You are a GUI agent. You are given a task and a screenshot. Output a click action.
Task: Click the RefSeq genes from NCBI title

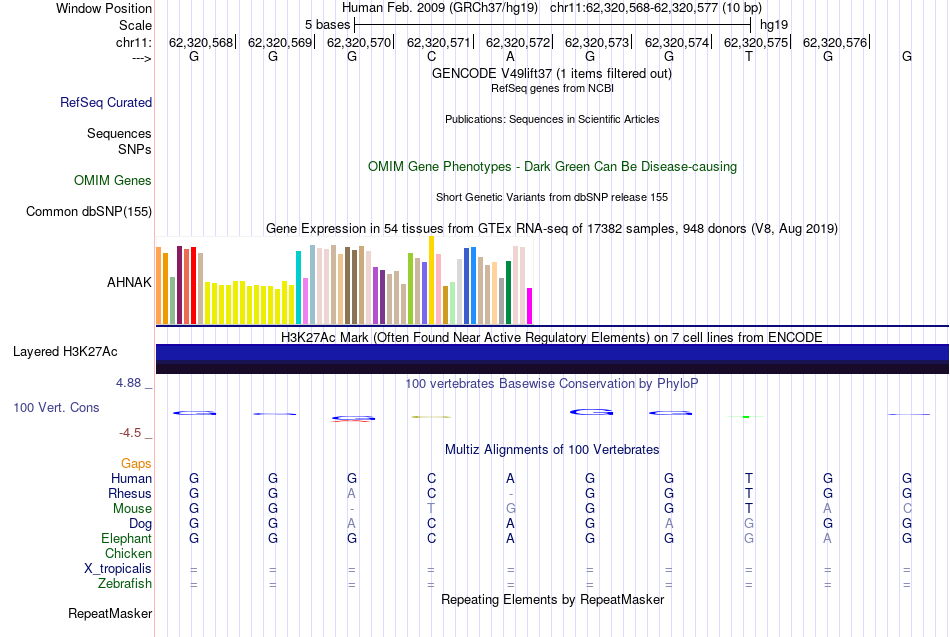[552, 88]
